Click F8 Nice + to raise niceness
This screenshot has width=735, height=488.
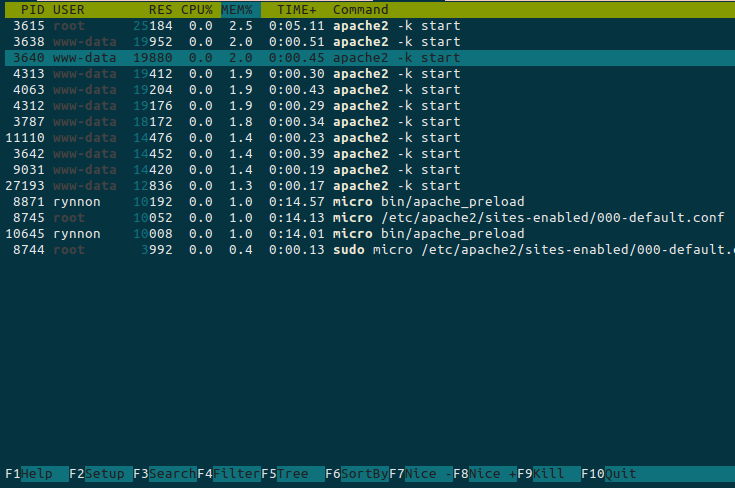pyautogui.click(x=485, y=473)
